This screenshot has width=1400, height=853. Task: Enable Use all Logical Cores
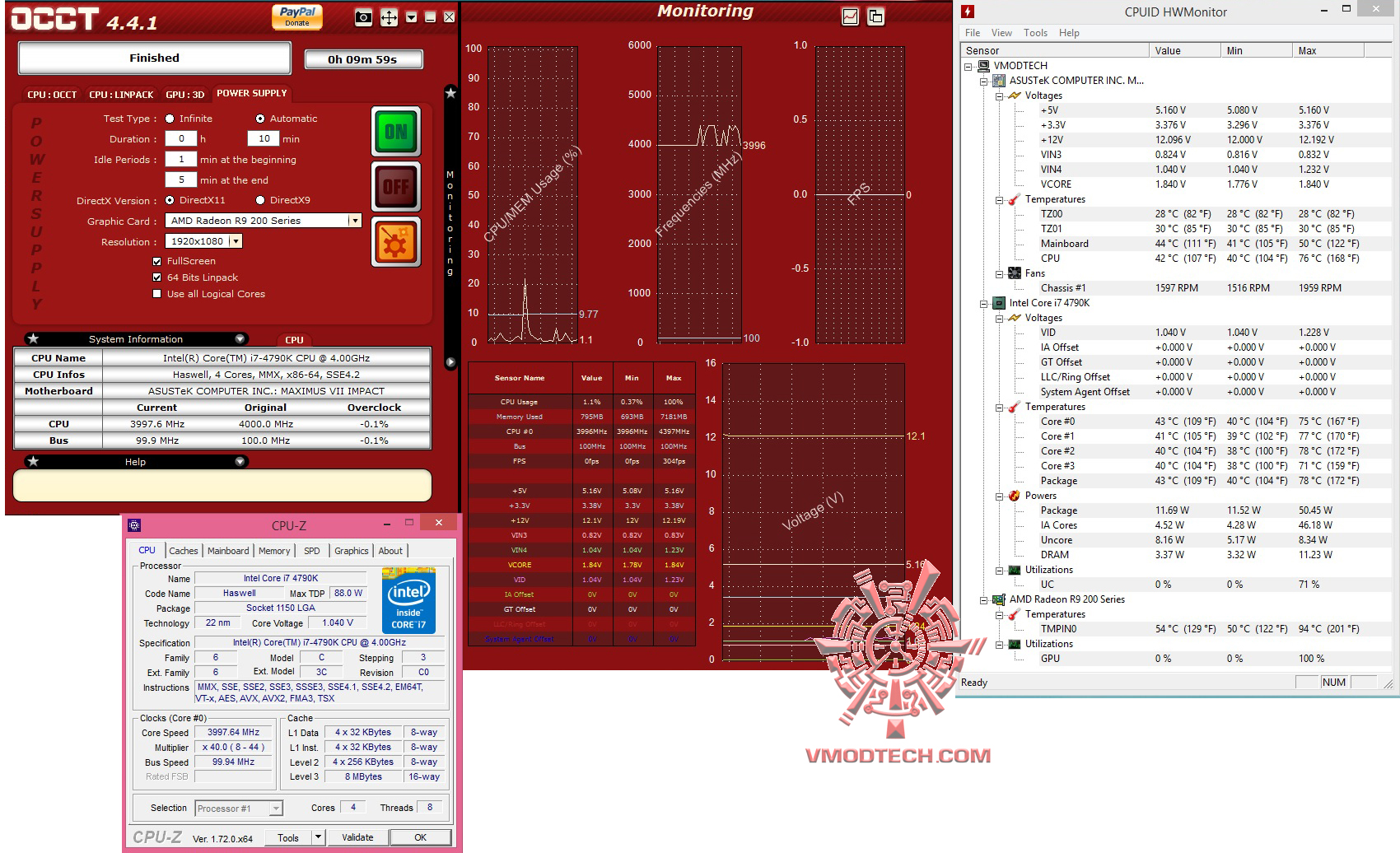click(157, 294)
